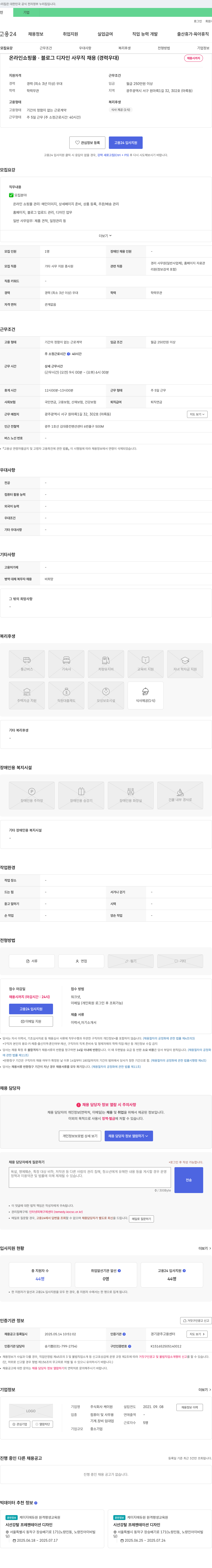Click info icon next to 고용24 입사지원 count
Screen dimensions: 212x1568
[x=184, y=1271]
